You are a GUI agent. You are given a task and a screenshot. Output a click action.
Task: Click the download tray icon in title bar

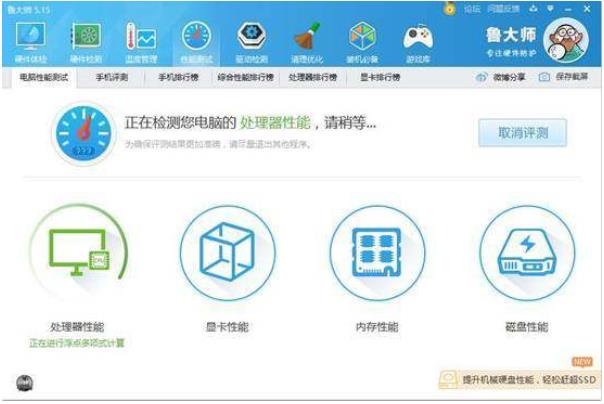coord(533,8)
